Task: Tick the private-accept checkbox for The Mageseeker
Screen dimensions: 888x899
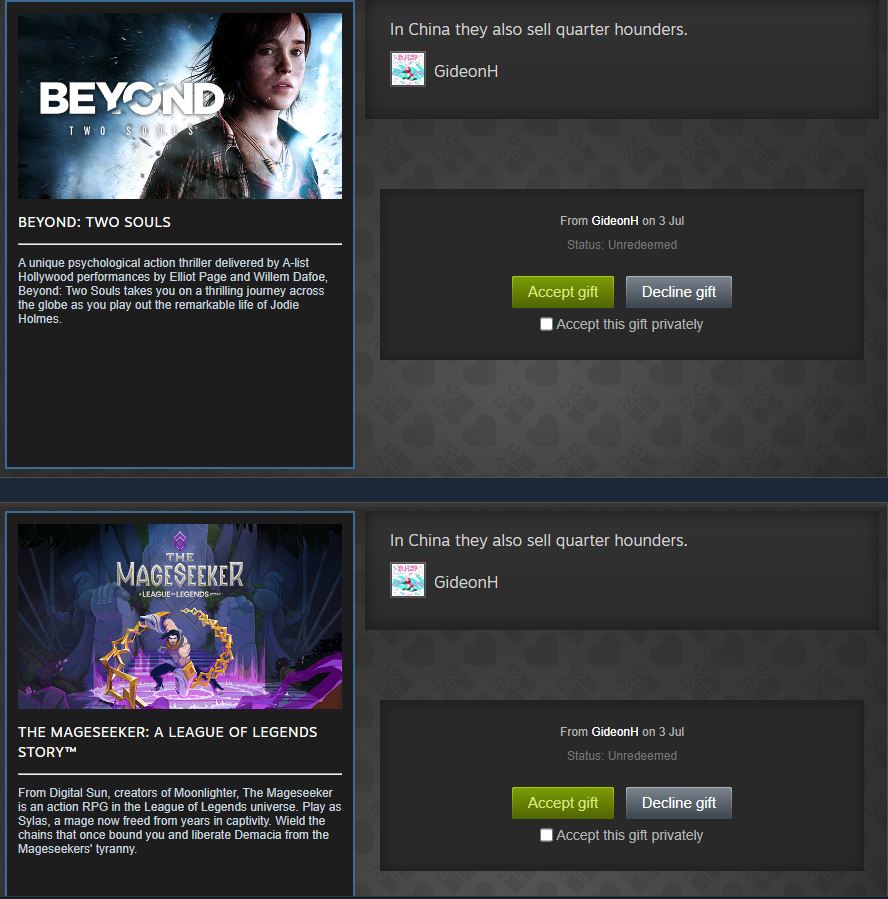Action: click(546, 835)
